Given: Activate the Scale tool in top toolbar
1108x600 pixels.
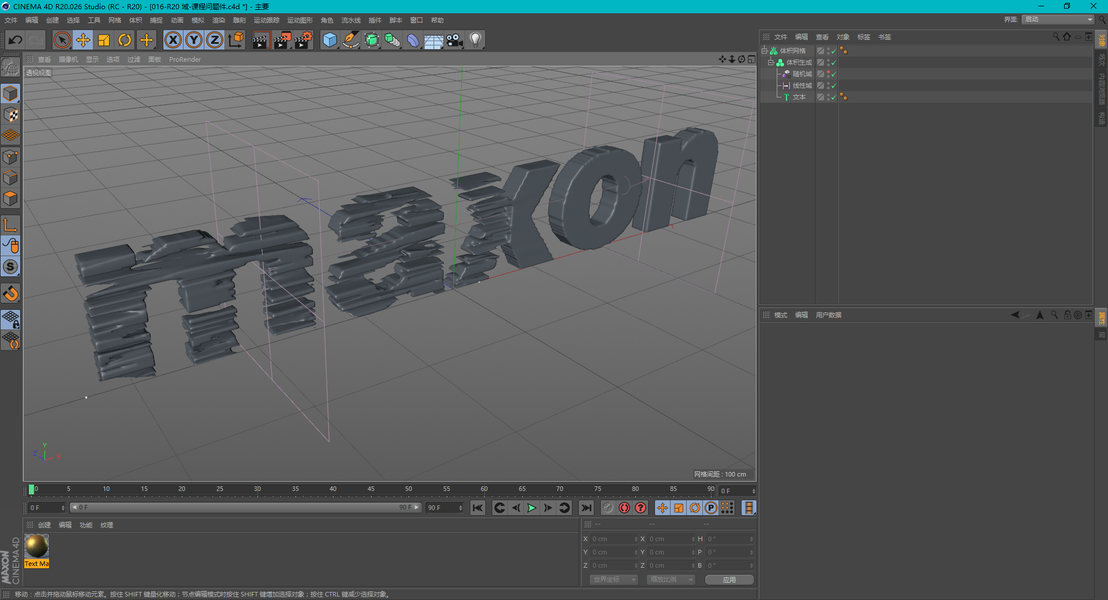Looking at the screenshot, I should coord(104,40).
